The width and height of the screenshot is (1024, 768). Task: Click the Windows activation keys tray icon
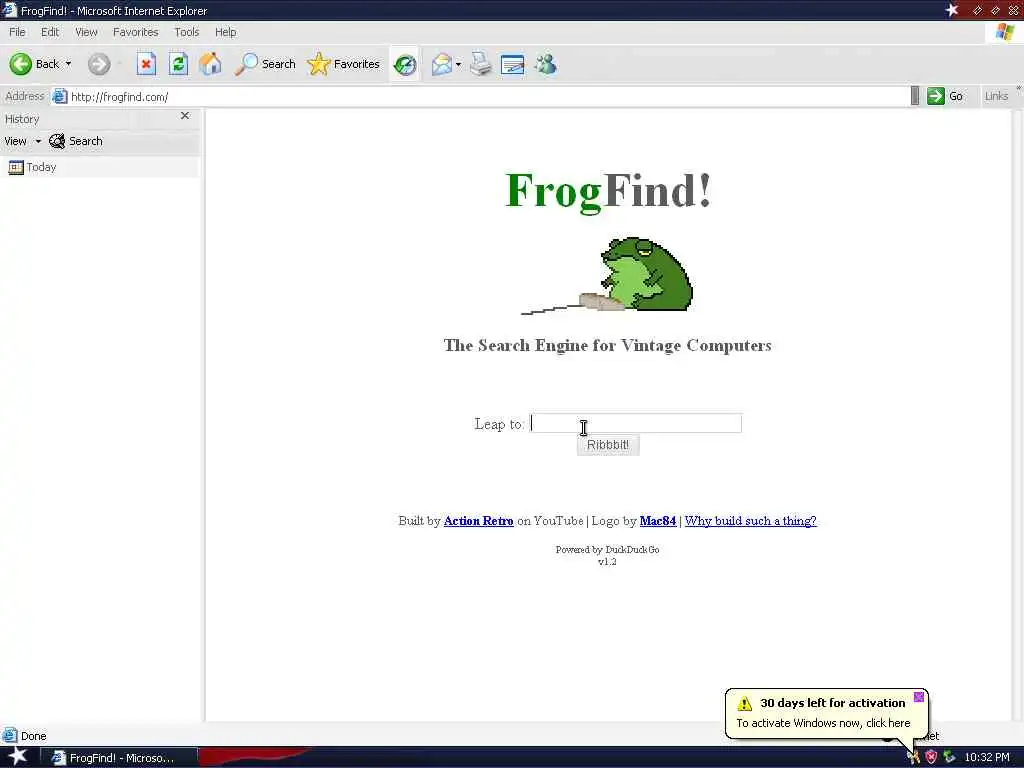tap(913, 758)
